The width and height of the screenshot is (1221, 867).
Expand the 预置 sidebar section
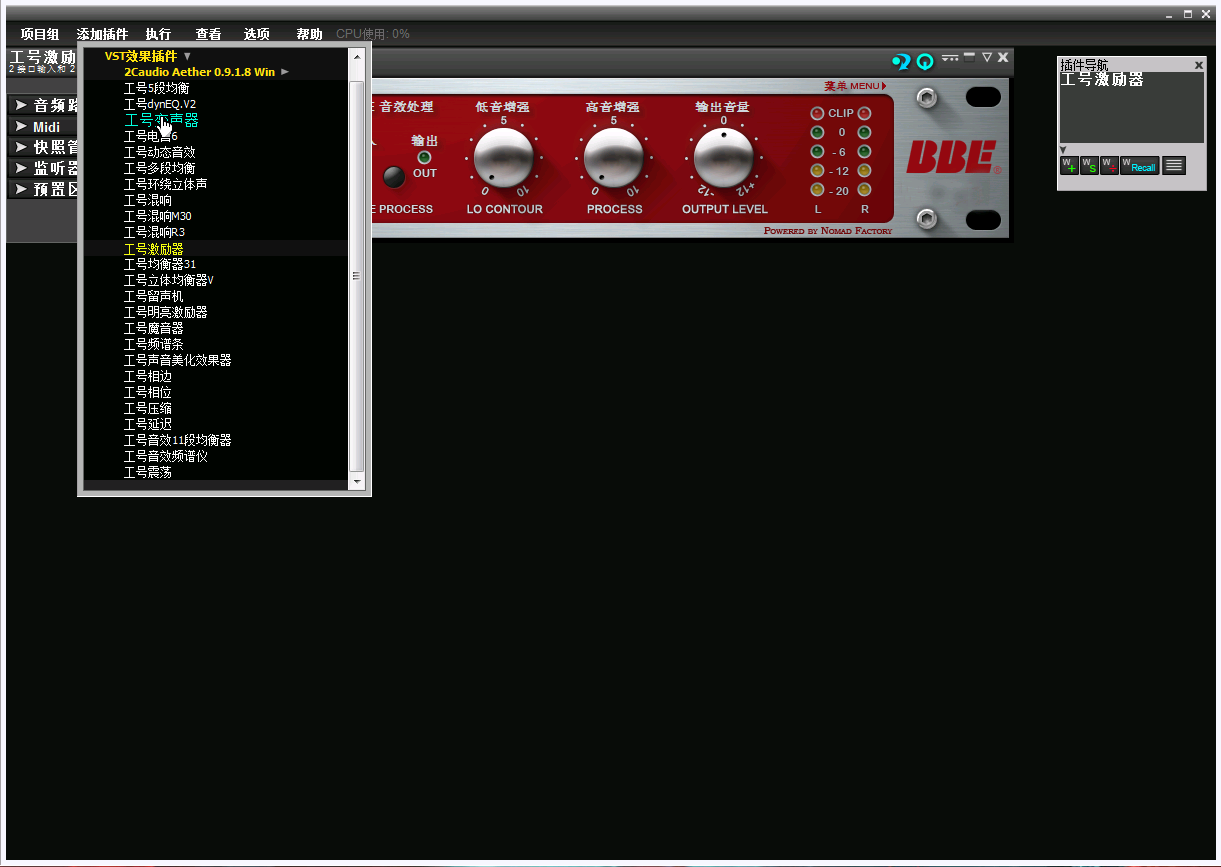(43, 189)
